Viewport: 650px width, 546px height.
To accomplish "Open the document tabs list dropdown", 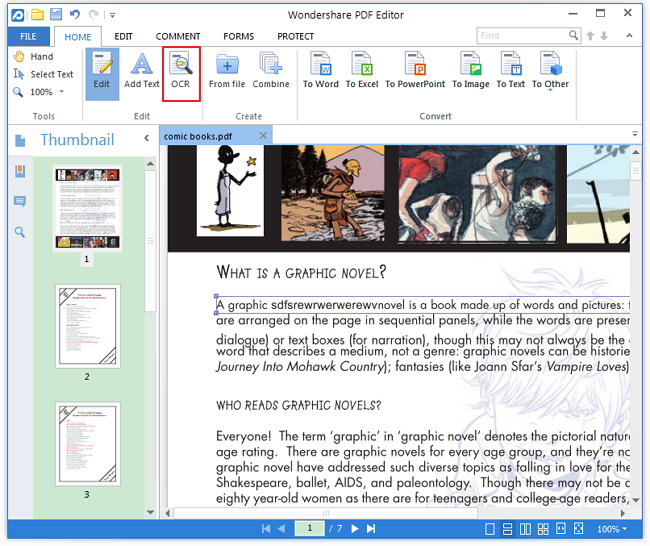I will [x=635, y=134].
